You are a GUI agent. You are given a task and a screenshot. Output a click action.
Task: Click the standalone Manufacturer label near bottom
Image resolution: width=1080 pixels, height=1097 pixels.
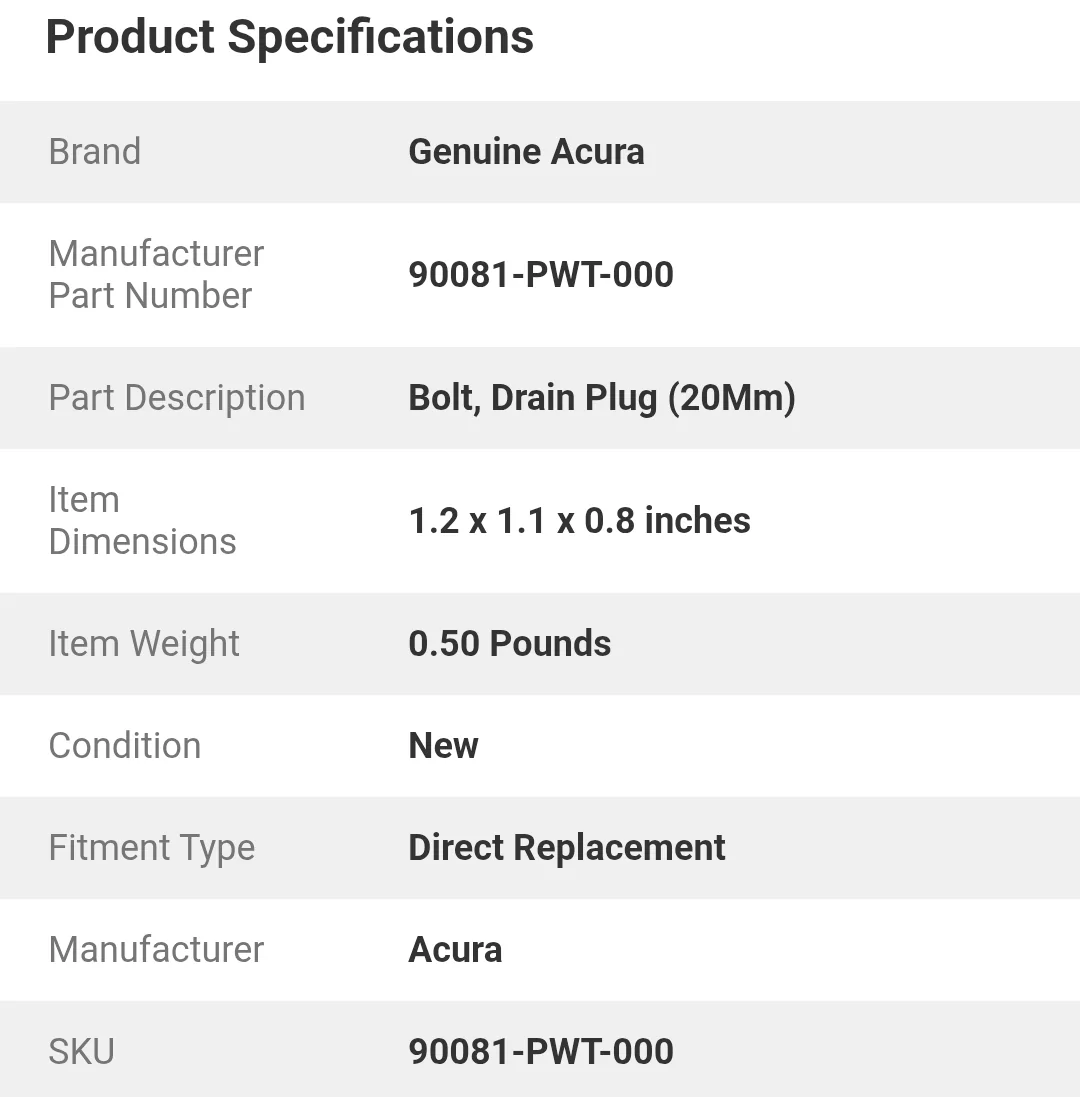pyautogui.click(x=156, y=950)
